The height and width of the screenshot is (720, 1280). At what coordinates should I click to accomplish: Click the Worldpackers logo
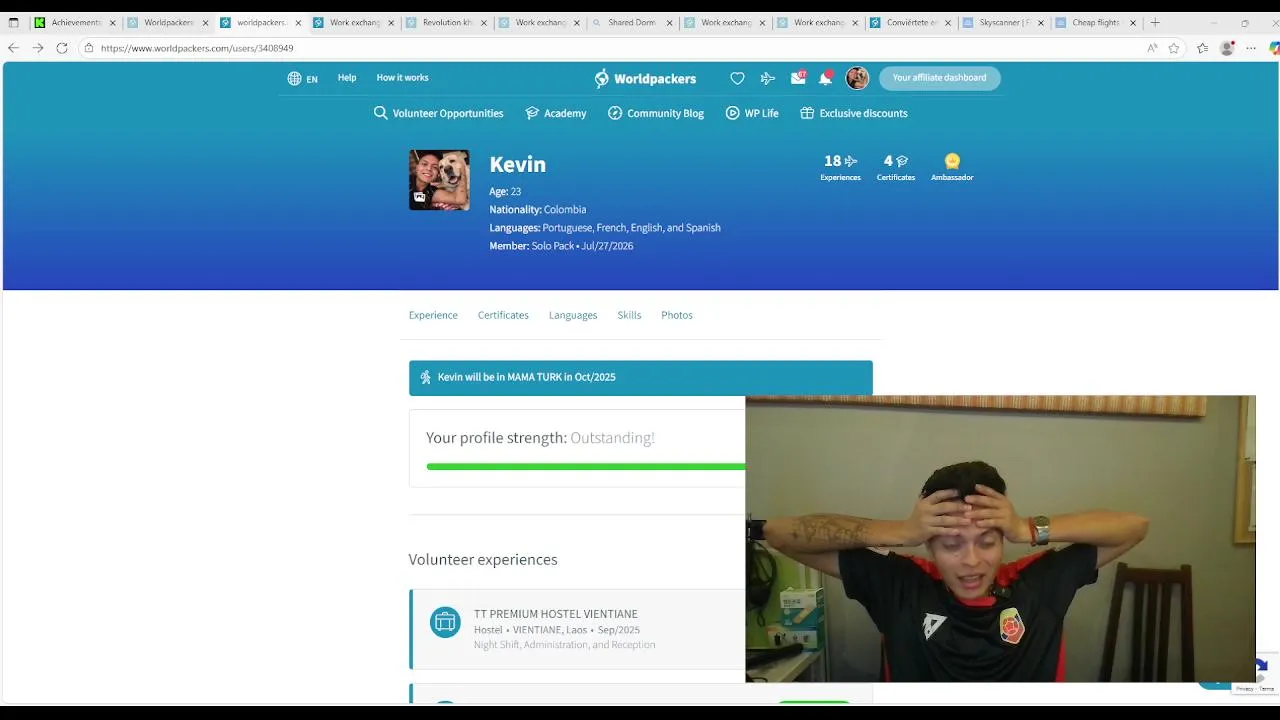645,78
